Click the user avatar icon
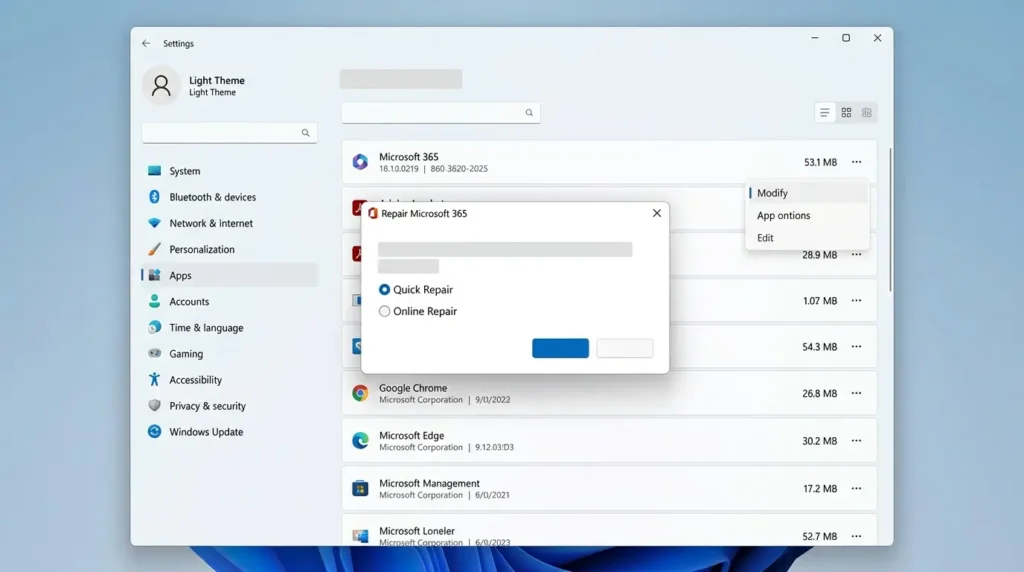Viewport: 1024px width, 572px height. (x=161, y=86)
